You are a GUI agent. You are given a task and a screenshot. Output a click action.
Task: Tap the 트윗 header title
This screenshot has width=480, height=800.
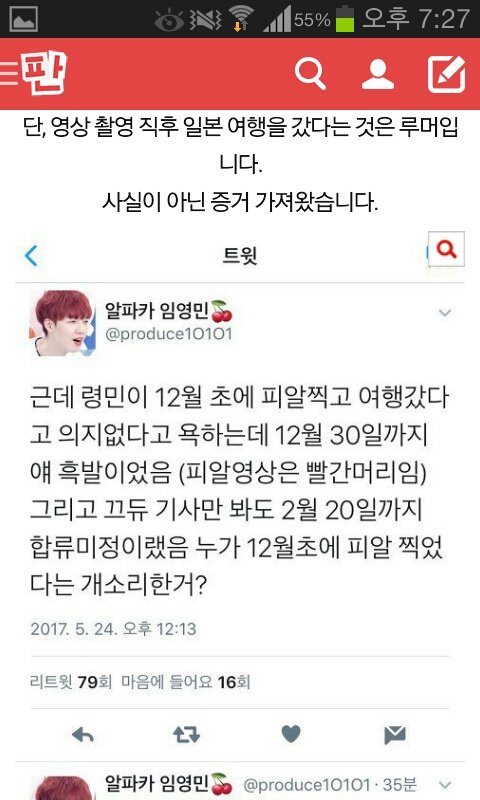coord(239,255)
